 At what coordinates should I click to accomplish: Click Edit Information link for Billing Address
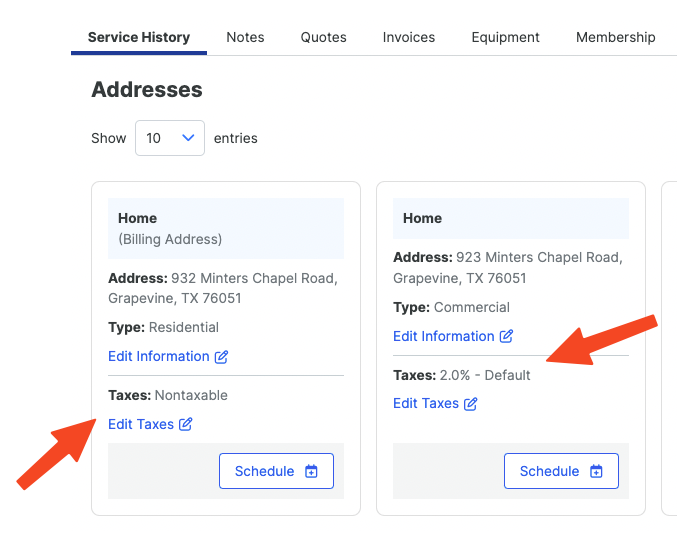[168, 356]
